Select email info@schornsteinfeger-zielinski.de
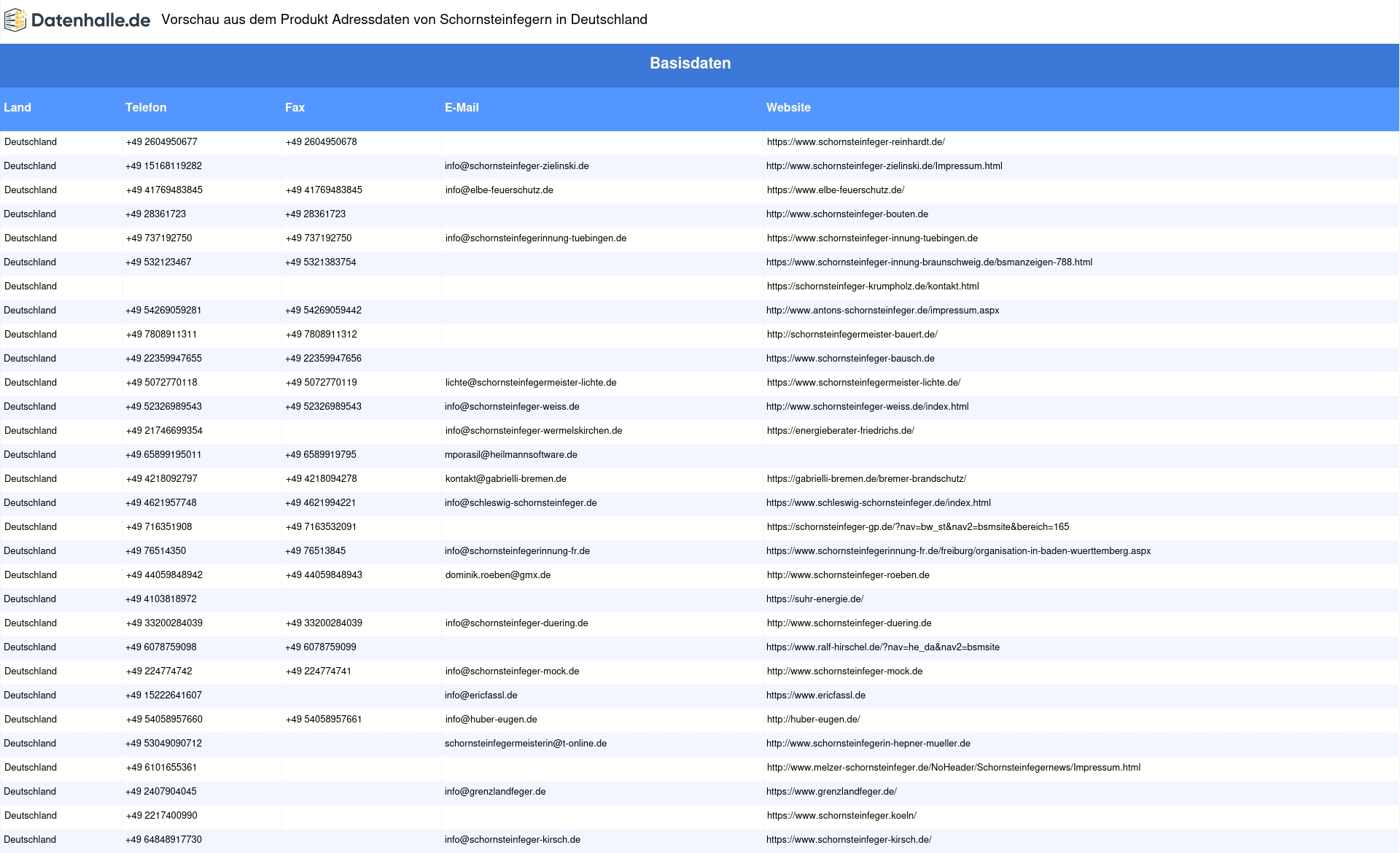 517,166
